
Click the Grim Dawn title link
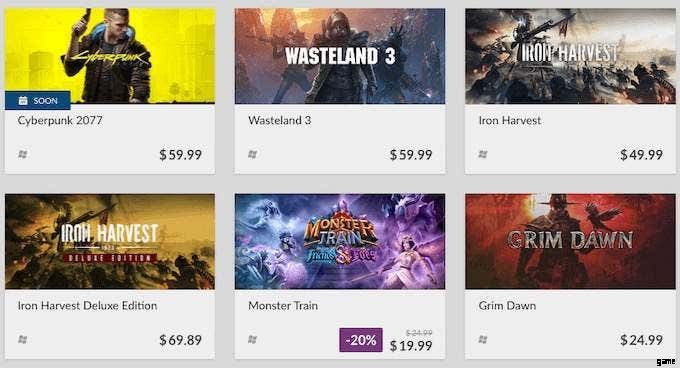(x=507, y=306)
